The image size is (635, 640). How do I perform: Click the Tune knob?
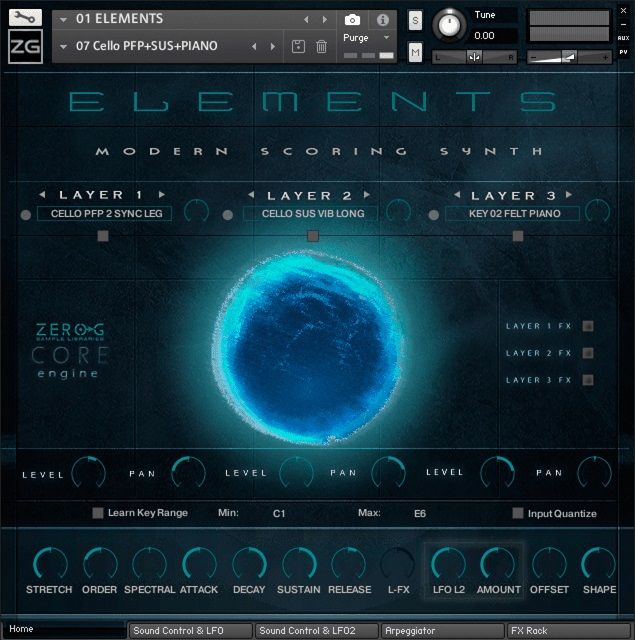452,24
